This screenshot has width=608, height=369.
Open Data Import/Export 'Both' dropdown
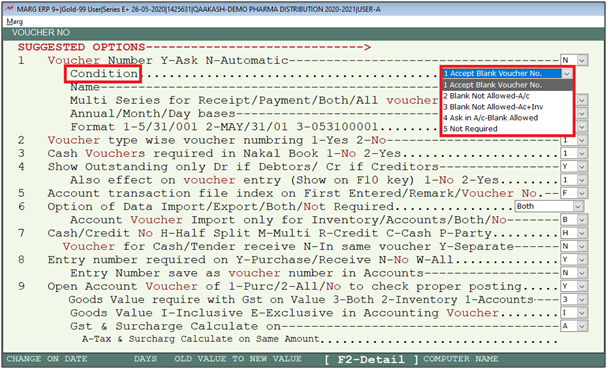coord(578,207)
